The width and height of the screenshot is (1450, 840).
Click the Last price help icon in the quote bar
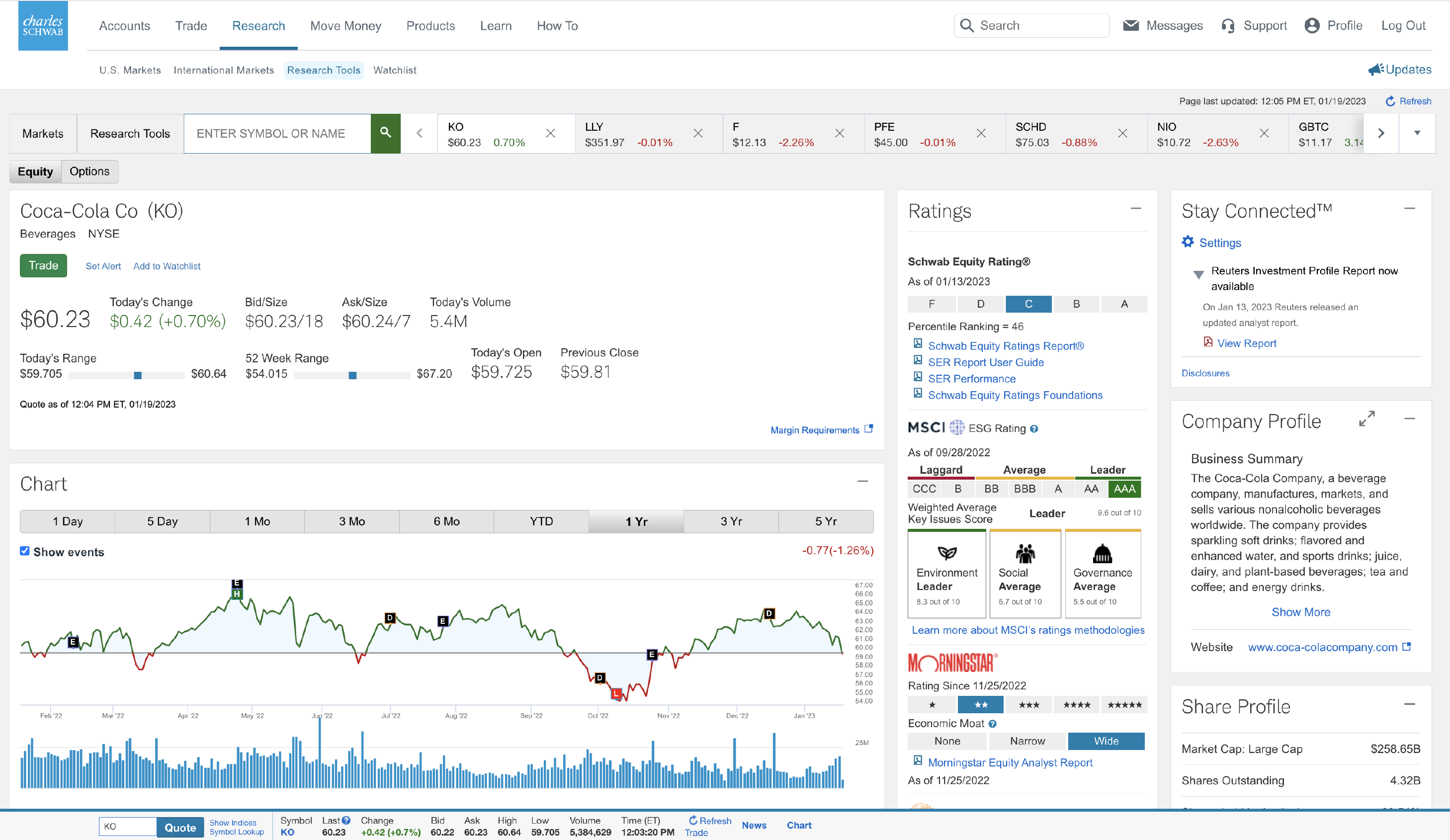(346, 821)
